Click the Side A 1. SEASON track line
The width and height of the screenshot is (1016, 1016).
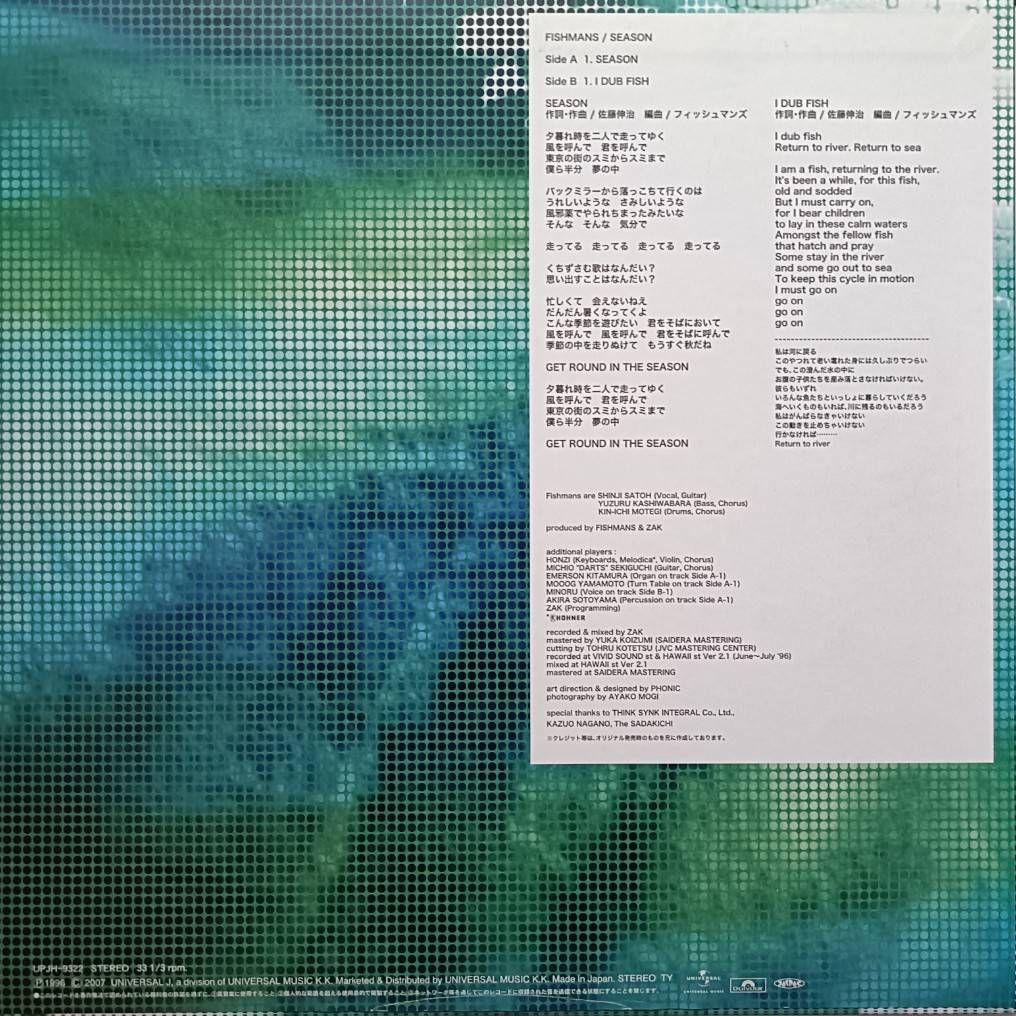pos(591,60)
